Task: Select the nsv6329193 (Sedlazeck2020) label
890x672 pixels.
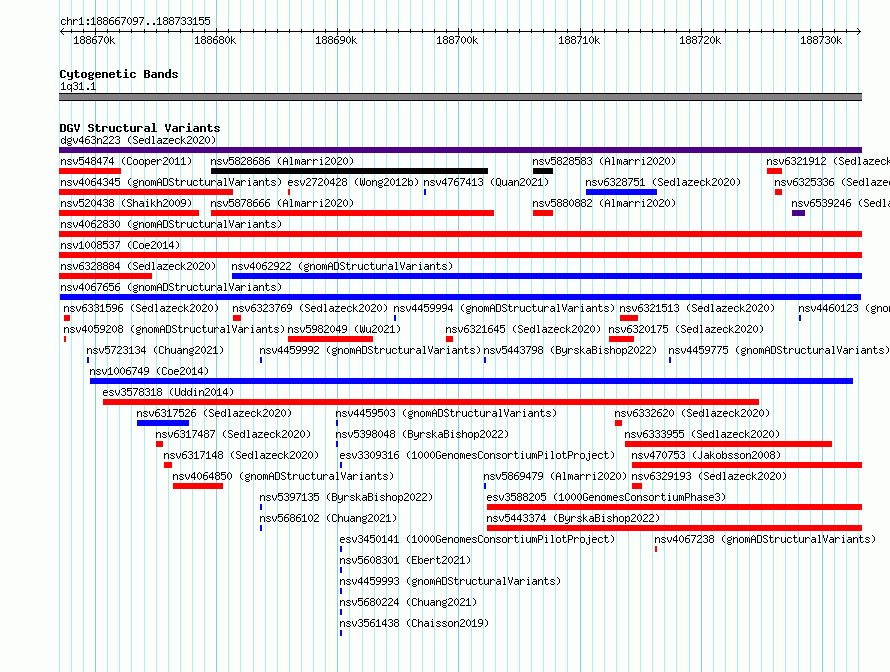Action: [x=709, y=476]
